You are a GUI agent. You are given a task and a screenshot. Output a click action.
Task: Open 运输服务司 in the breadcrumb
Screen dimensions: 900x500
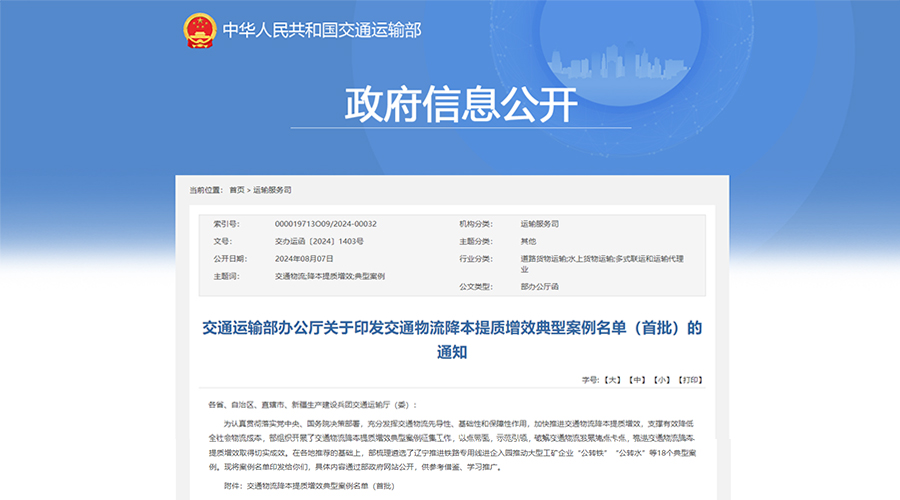272,190
